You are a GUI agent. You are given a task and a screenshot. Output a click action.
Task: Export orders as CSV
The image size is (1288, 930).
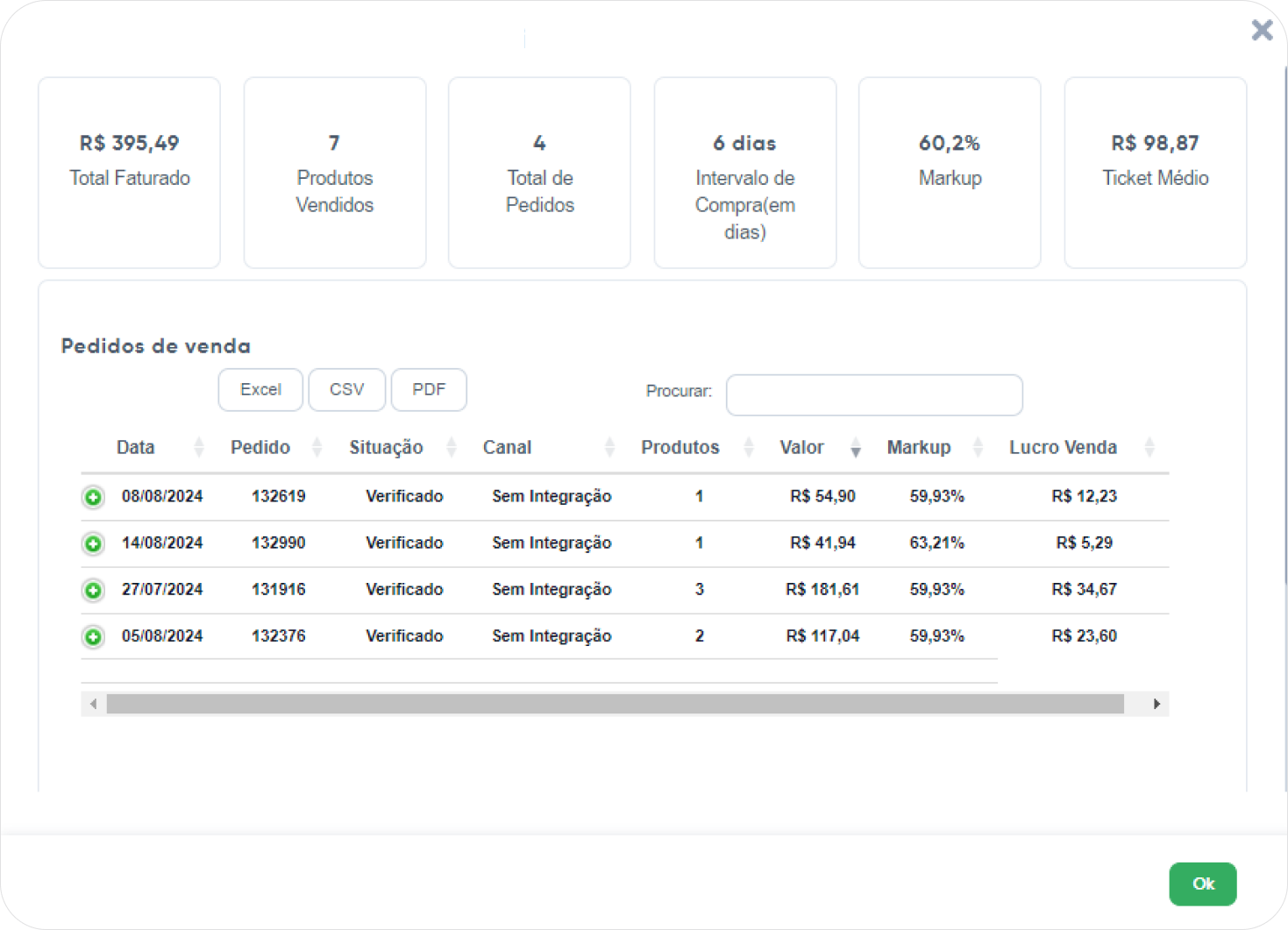click(347, 389)
